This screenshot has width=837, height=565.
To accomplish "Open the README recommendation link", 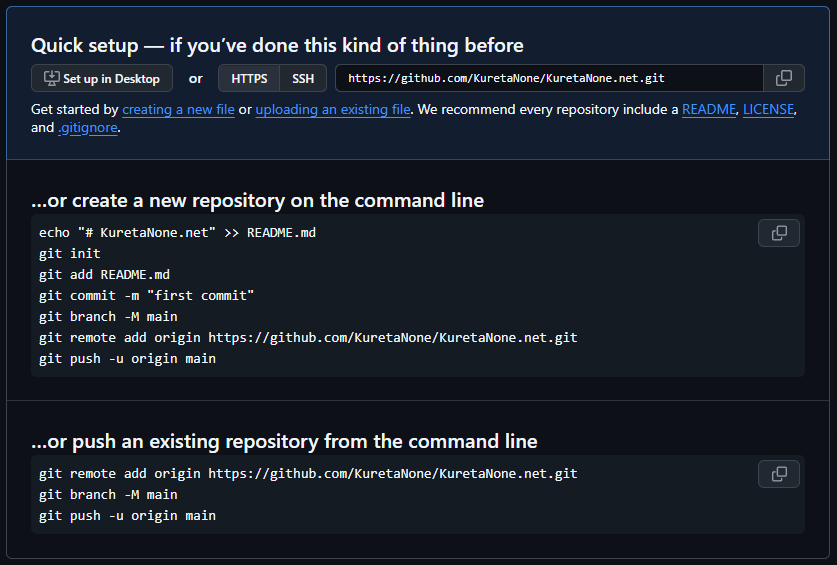I will tap(708, 109).
